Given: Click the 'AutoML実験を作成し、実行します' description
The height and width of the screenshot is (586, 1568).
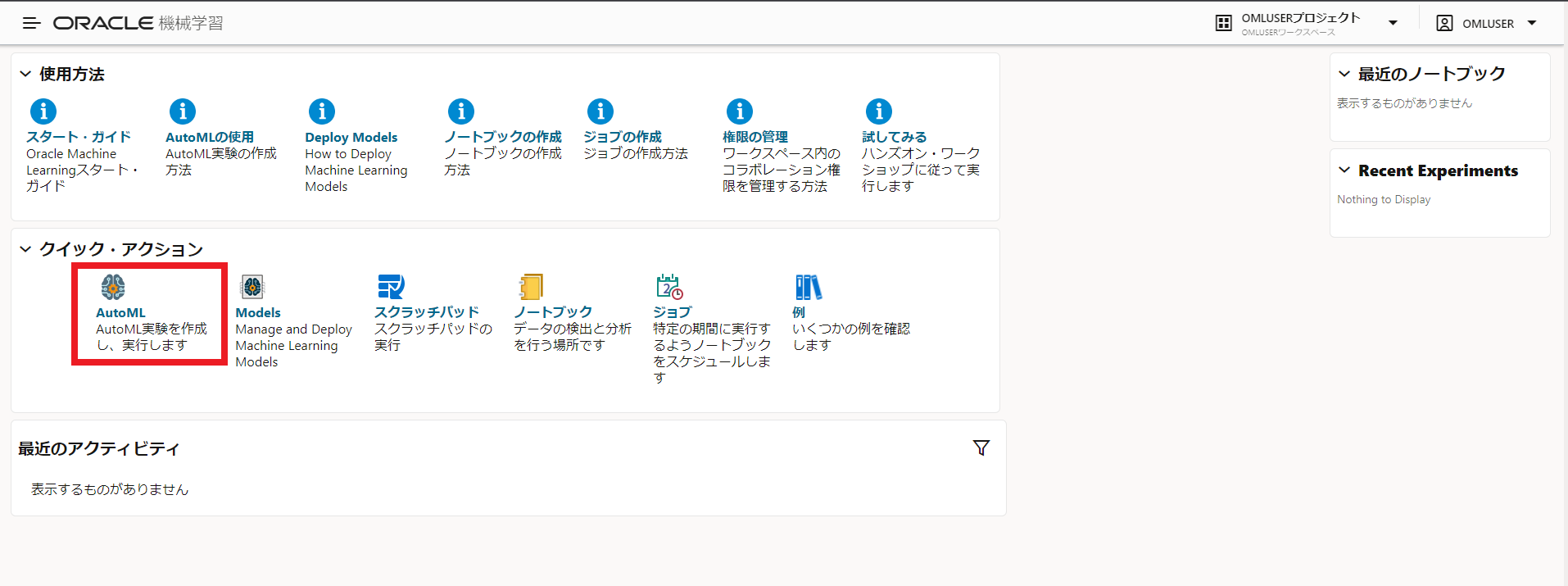Looking at the screenshot, I should click(x=152, y=337).
